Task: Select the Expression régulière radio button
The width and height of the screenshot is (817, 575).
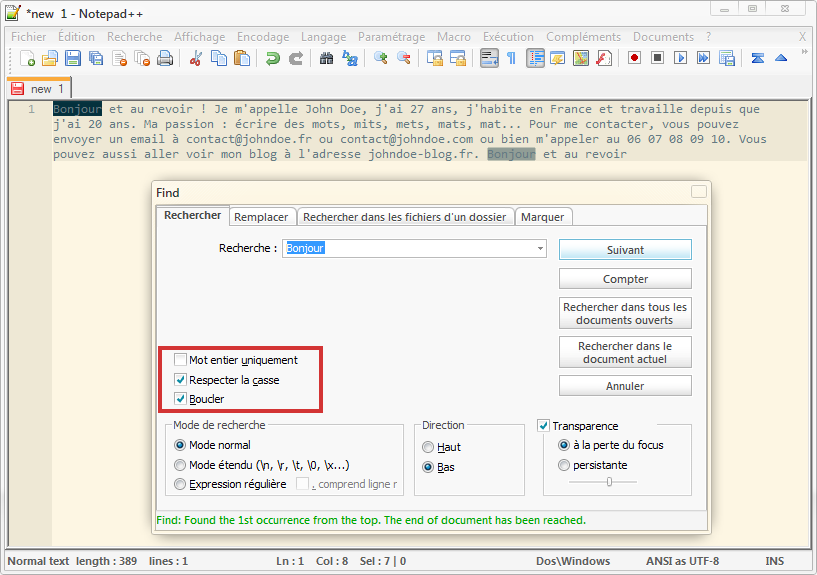Action: pos(180,484)
